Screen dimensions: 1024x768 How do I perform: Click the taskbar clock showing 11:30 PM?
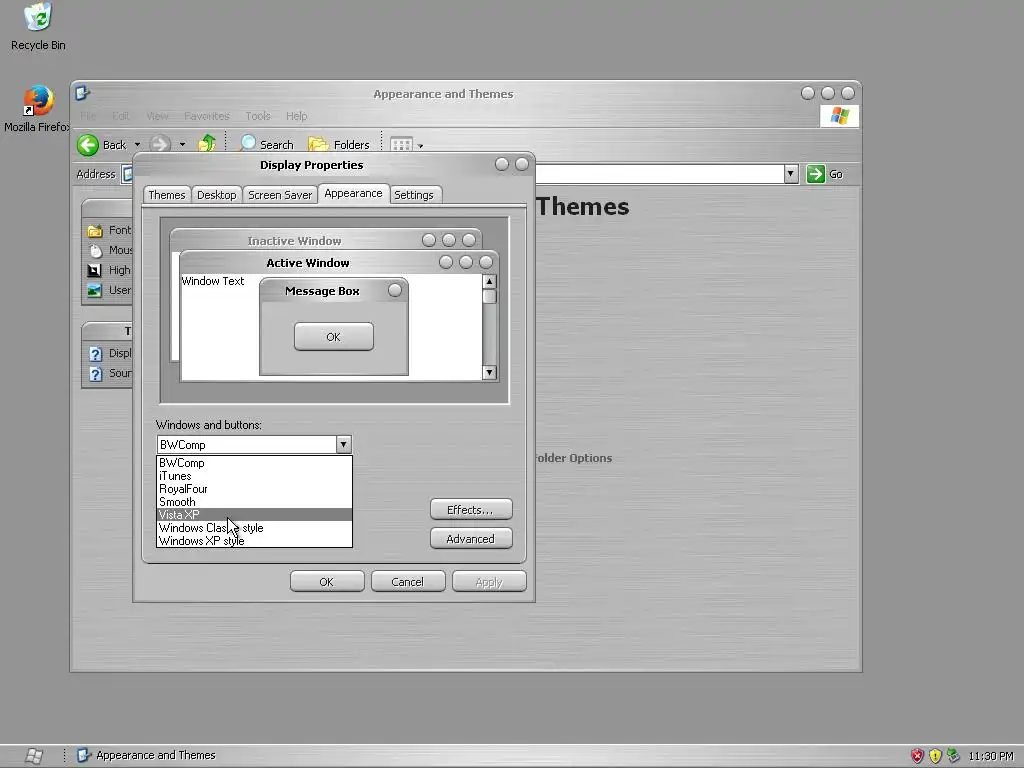991,756
